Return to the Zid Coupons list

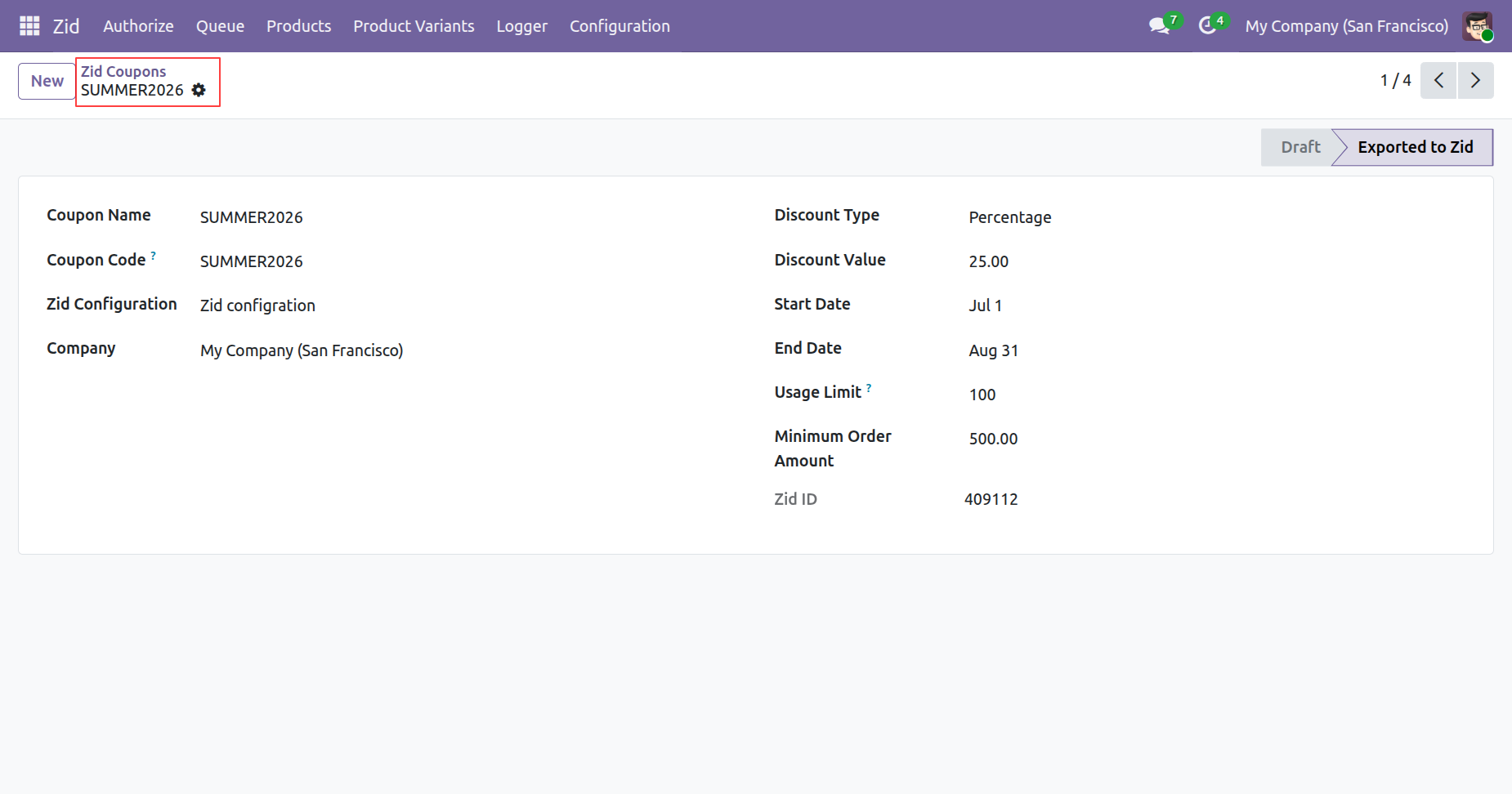point(123,71)
